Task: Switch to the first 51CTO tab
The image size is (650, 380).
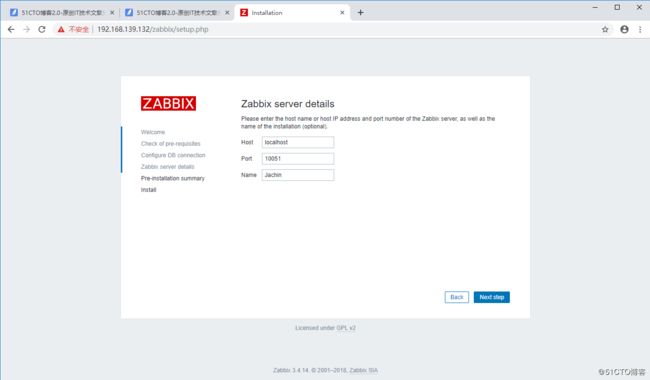Action: click(x=61, y=13)
